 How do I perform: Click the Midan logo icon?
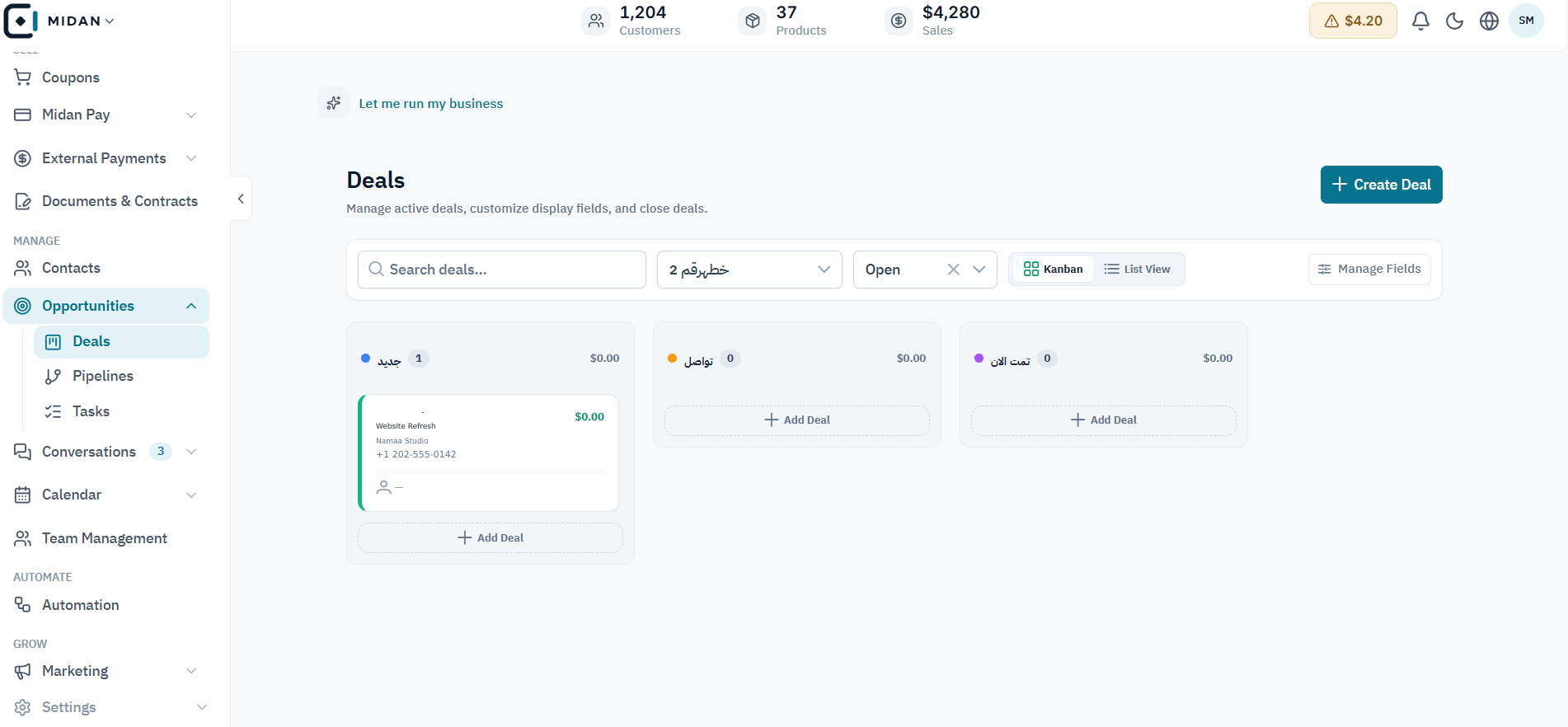[21, 21]
